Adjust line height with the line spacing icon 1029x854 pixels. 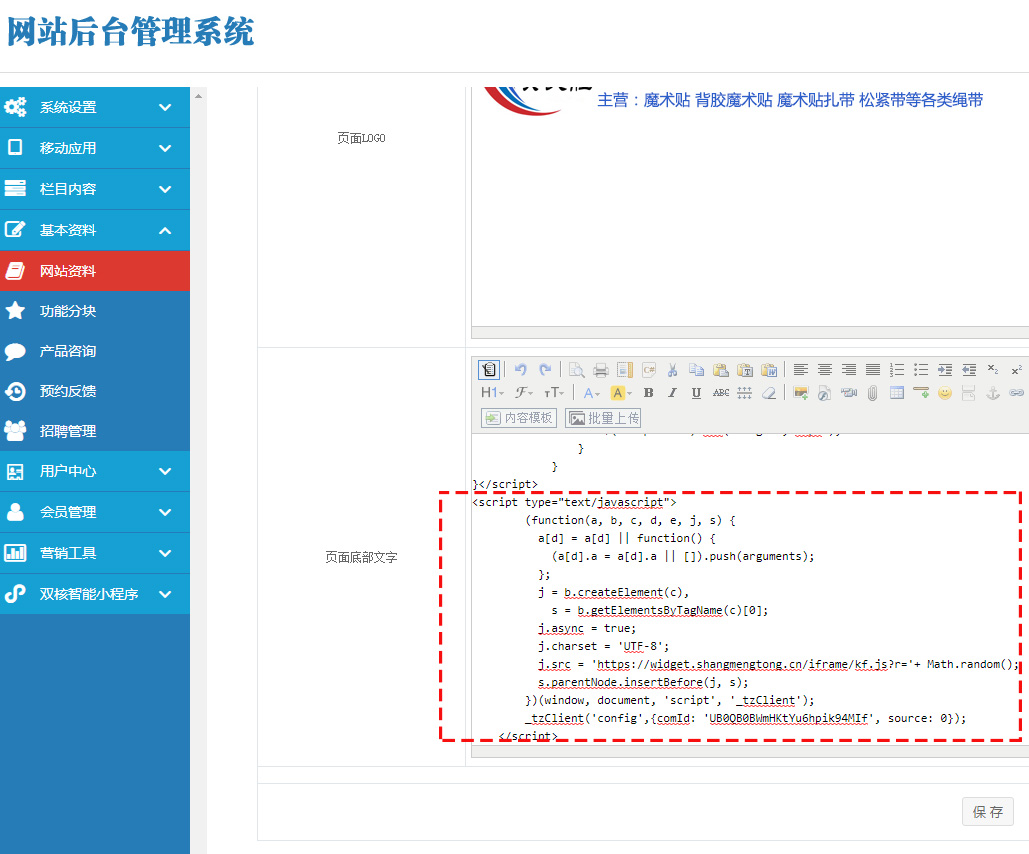click(744, 393)
